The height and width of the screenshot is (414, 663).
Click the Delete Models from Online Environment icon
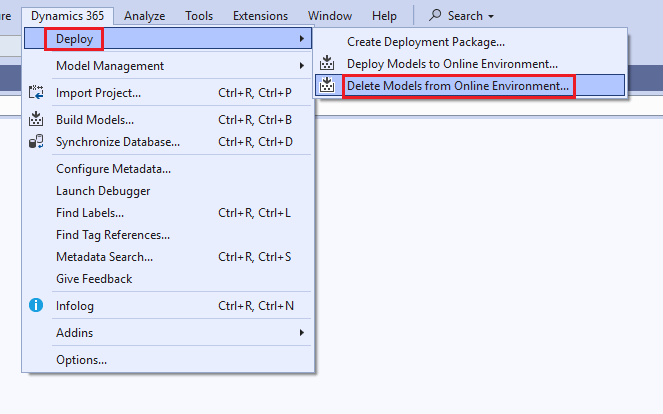point(327,86)
